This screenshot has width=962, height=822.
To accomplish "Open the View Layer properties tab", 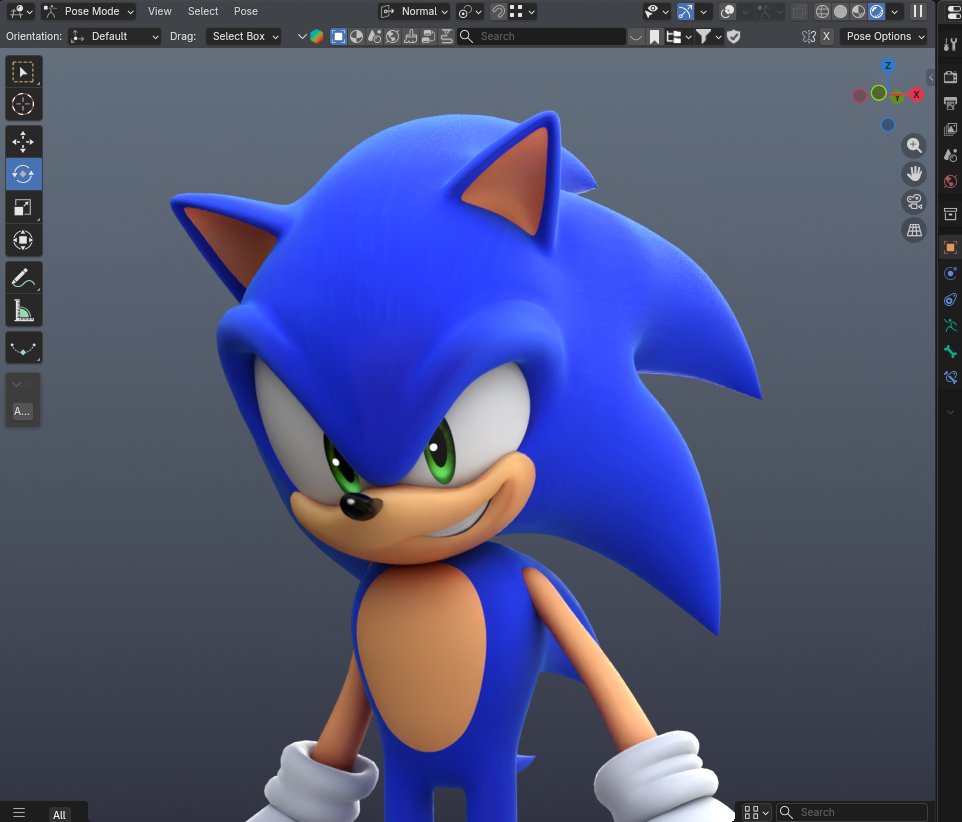I will [x=950, y=129].
